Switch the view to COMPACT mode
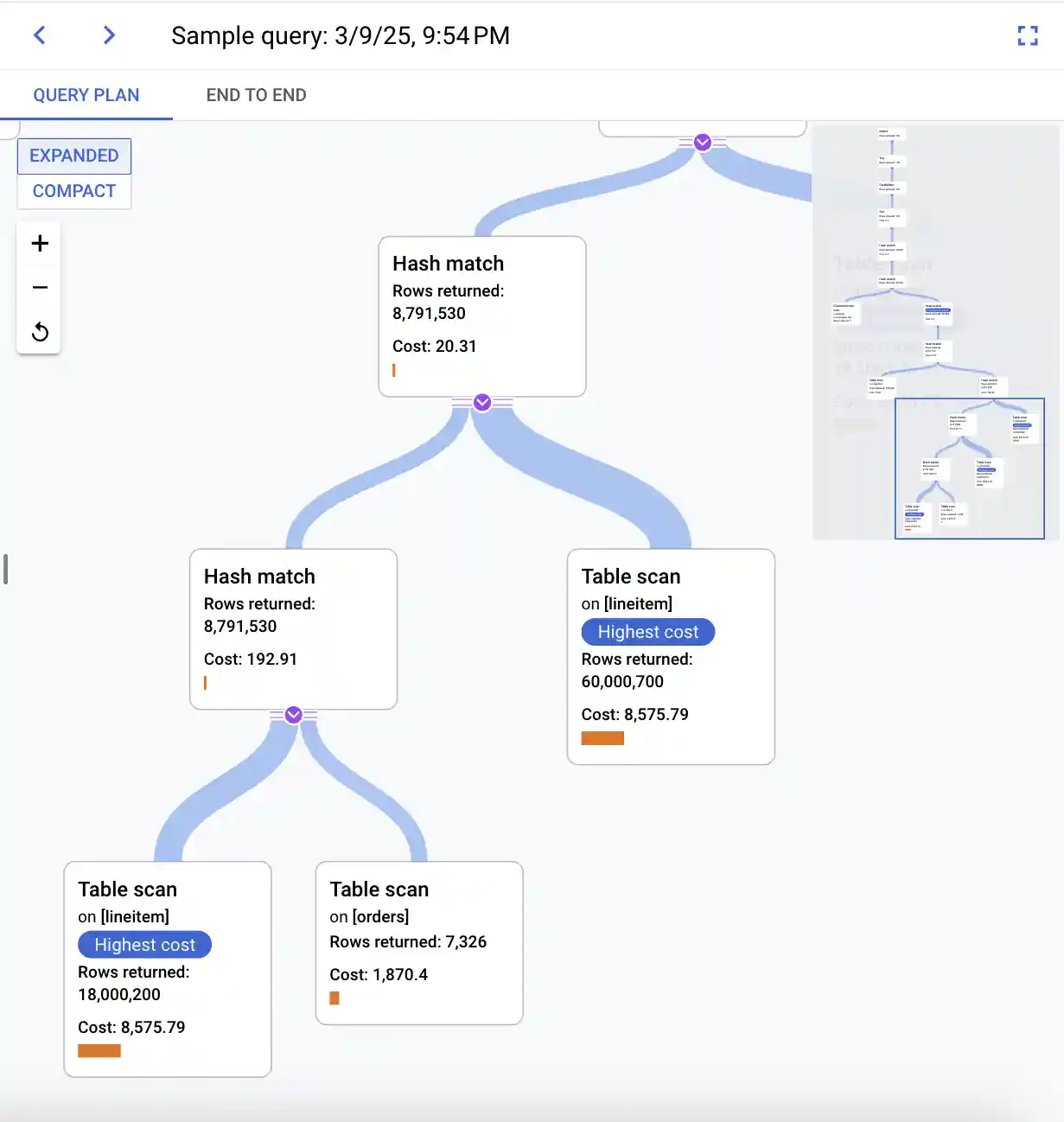Screen dimensions: 1064x1122 [x=73, y=190]
